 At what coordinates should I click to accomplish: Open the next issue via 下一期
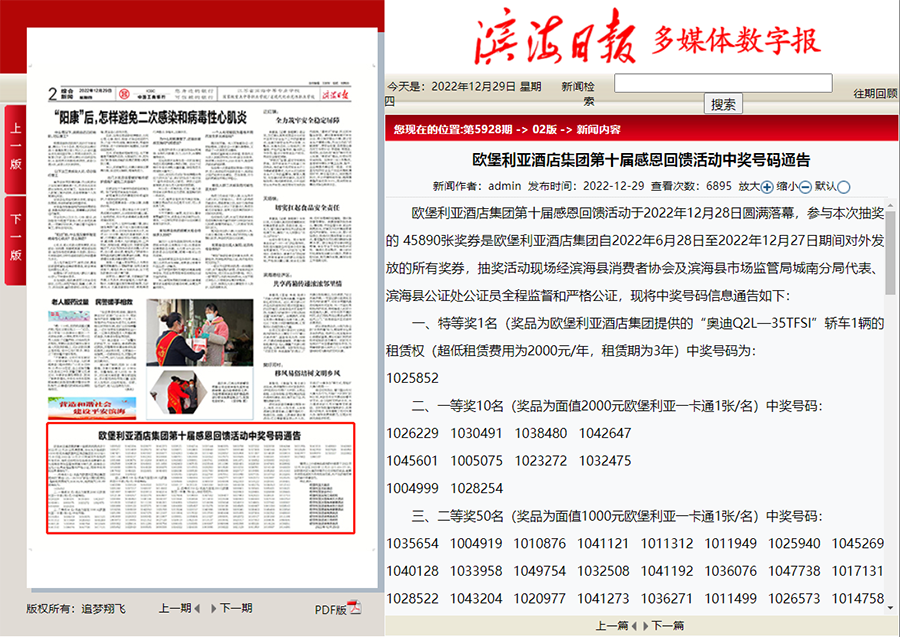[232, 608]
